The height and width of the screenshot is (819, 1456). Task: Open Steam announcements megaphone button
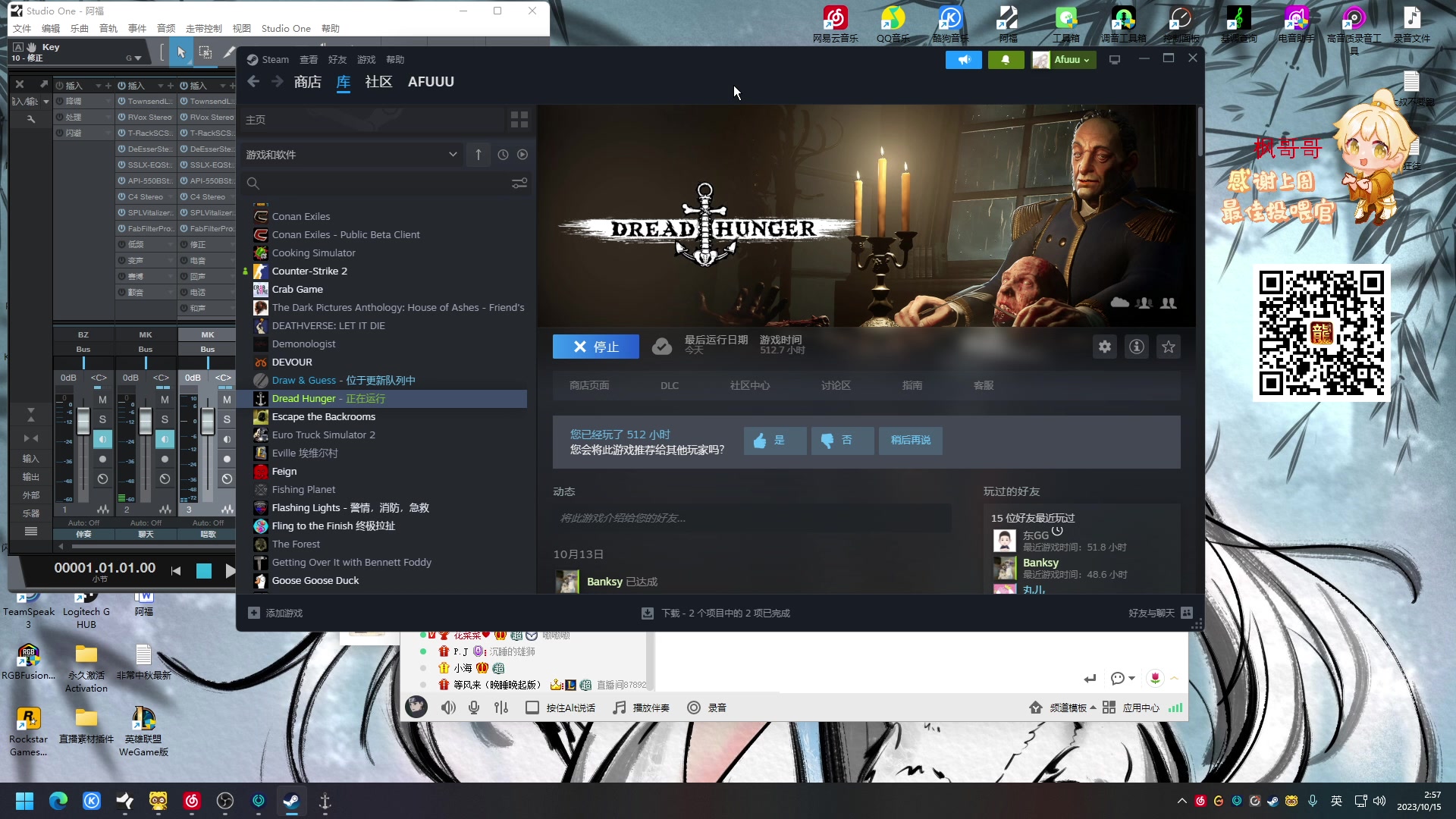click(964, 60)
